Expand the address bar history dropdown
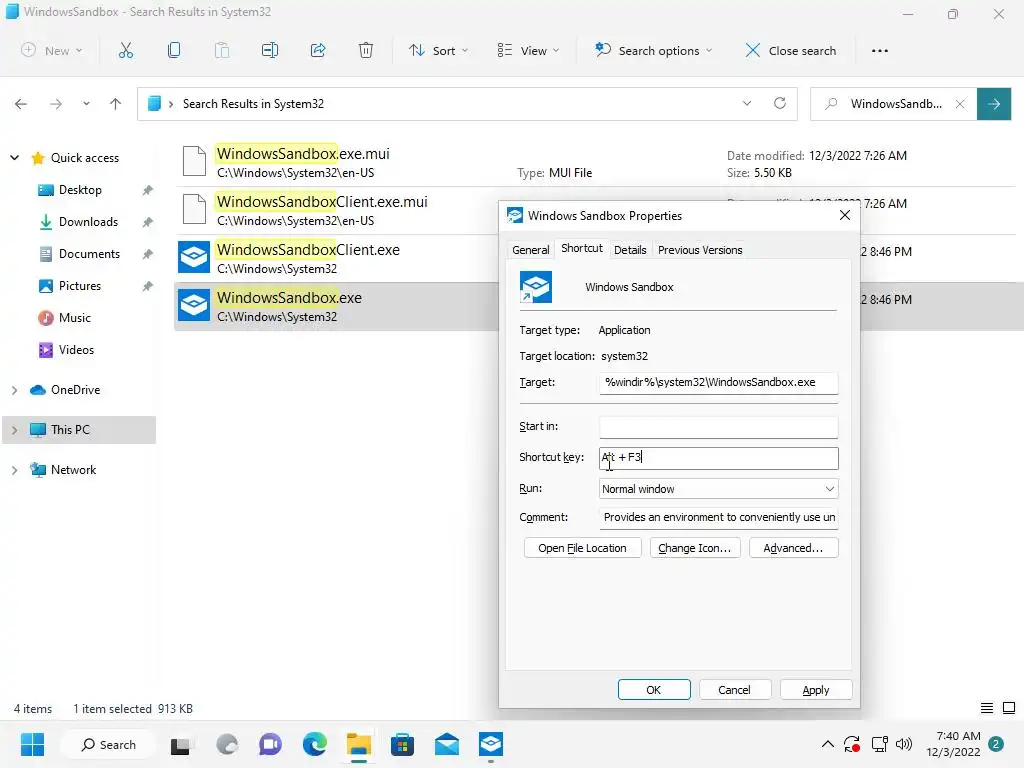Image resolution: width=1024 pixels, height=768 pixels. [x=746, y=103]
